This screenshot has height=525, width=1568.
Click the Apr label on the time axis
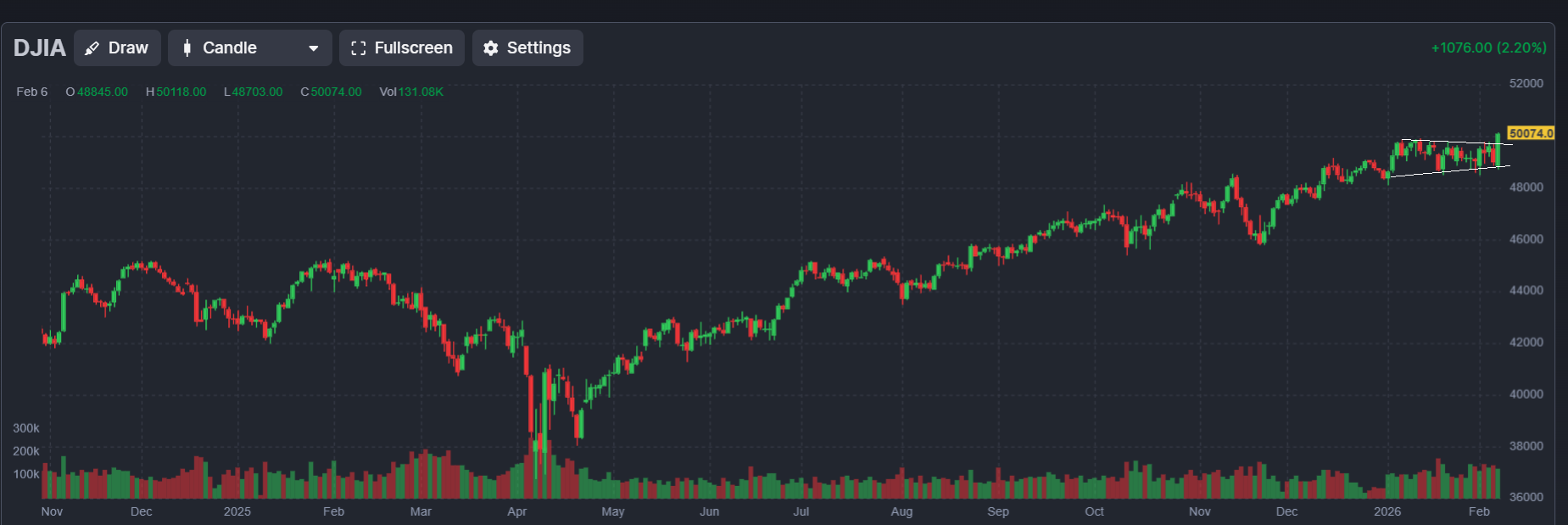[516, 511]
